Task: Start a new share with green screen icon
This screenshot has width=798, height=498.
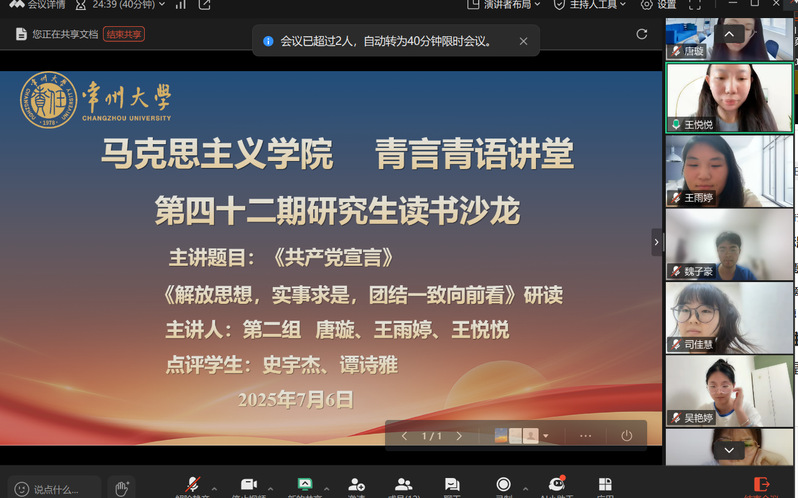Action: click(x=305, y=484)
